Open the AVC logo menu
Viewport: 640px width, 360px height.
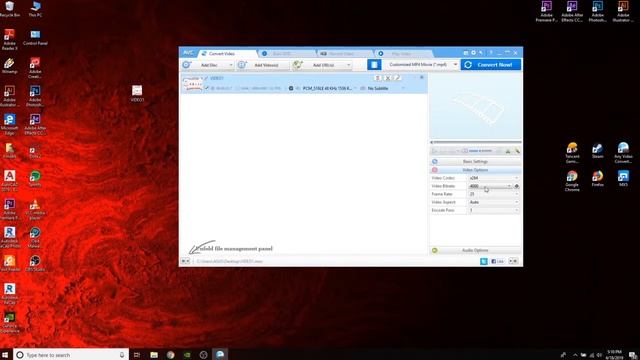coord(188,53)
